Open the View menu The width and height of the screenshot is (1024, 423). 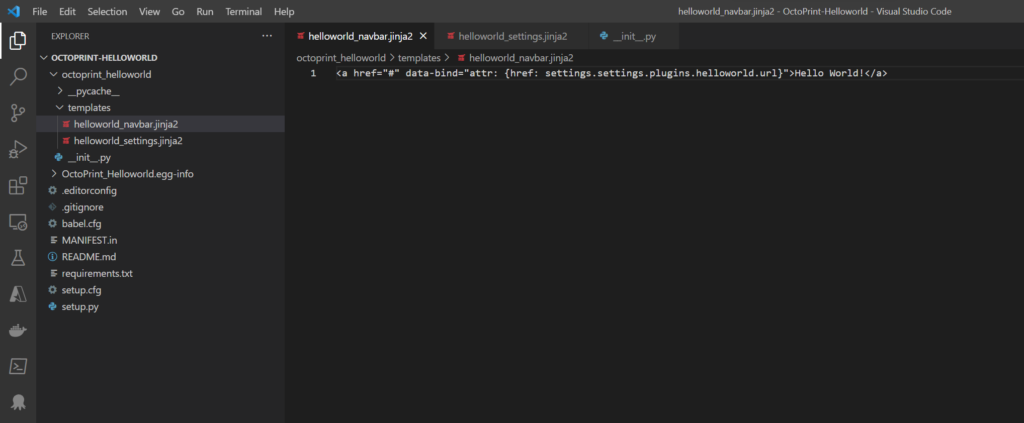pos(150,12)
